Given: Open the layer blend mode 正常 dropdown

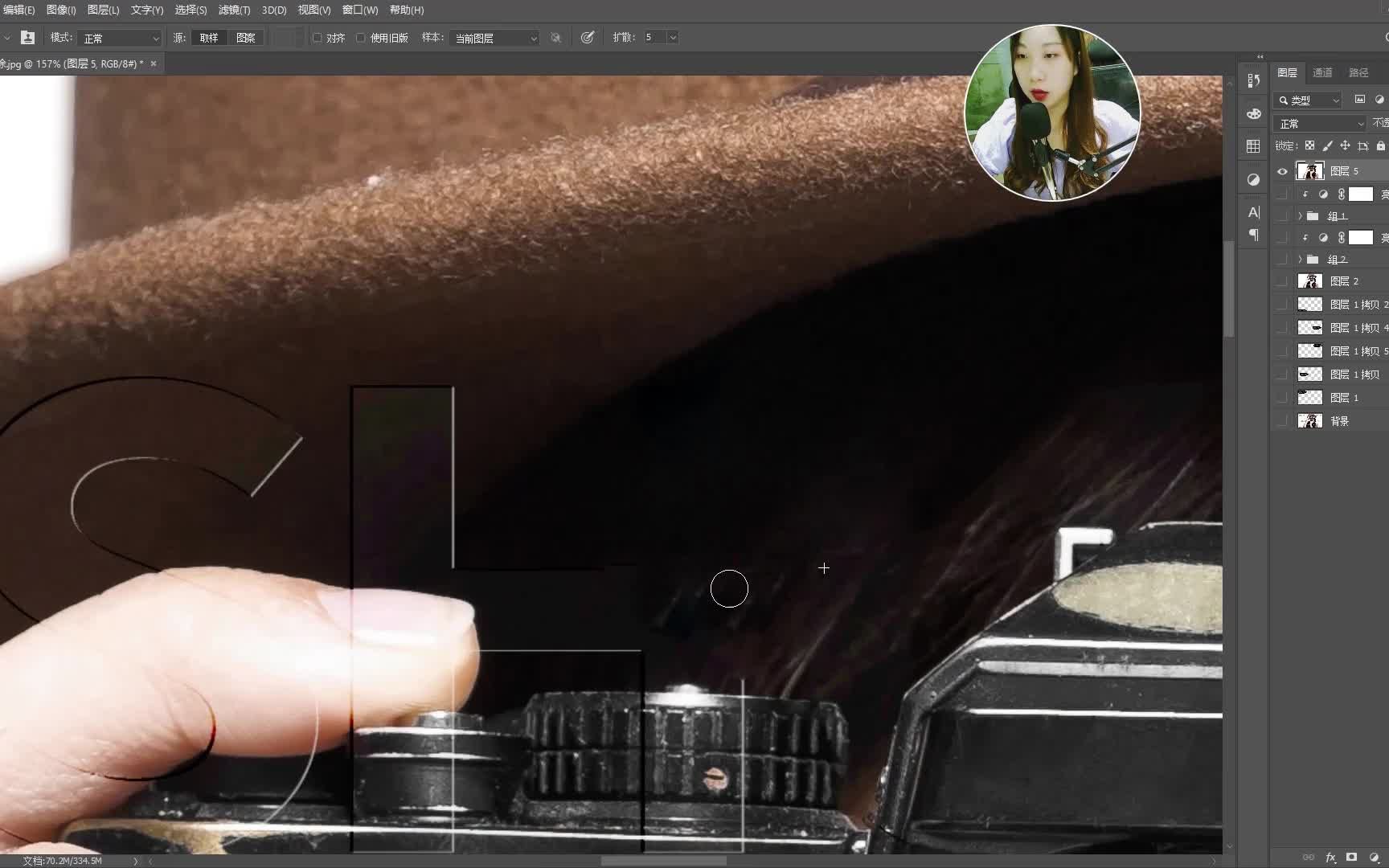Looking at the screenshot, I should (x=1320, y=124).
